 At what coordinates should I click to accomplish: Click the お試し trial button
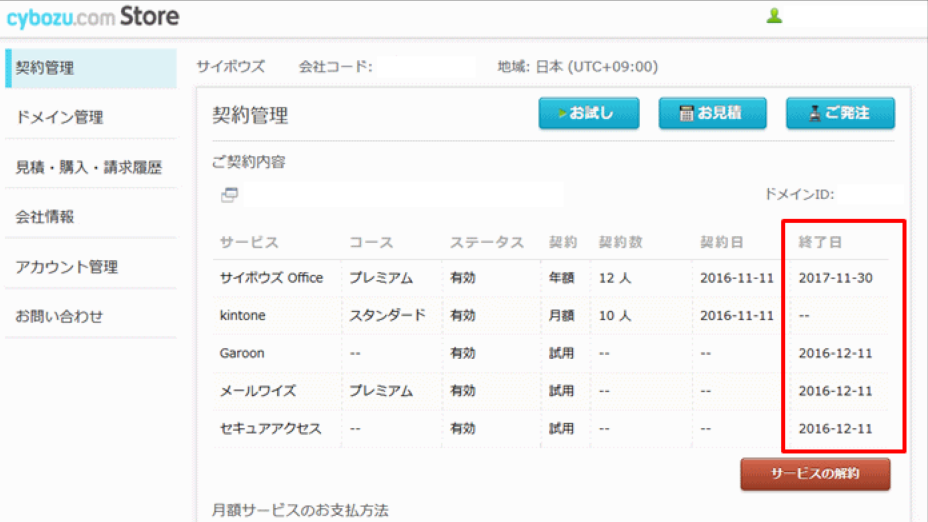tap(588, 113)
